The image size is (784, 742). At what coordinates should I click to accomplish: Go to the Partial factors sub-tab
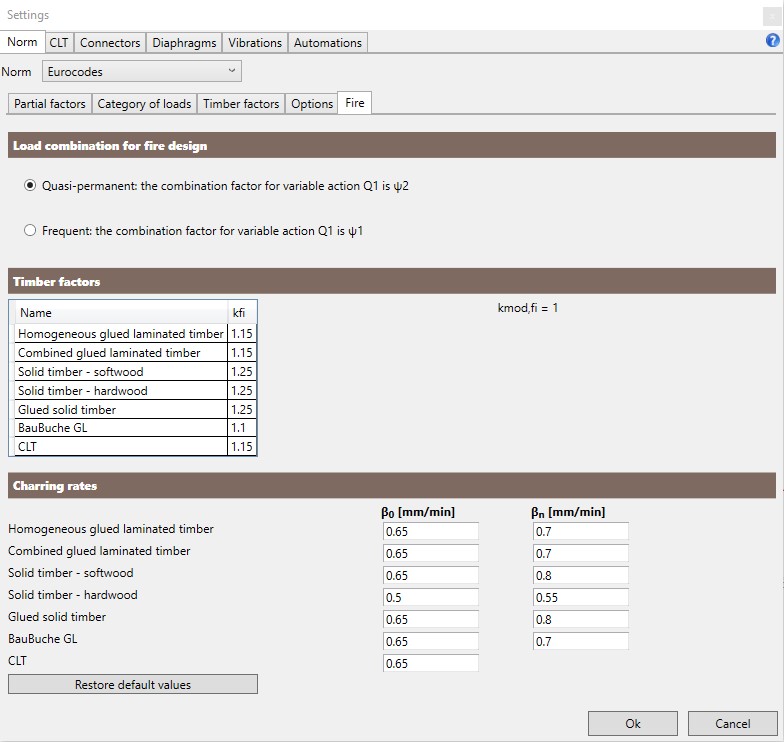[x=50, y=104]
